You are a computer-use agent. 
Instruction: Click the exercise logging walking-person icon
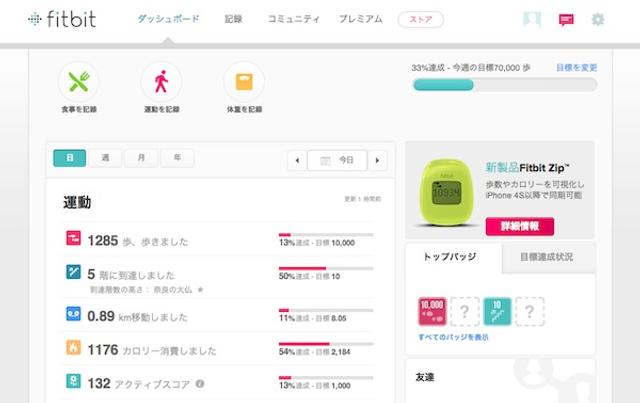(160, 81)
